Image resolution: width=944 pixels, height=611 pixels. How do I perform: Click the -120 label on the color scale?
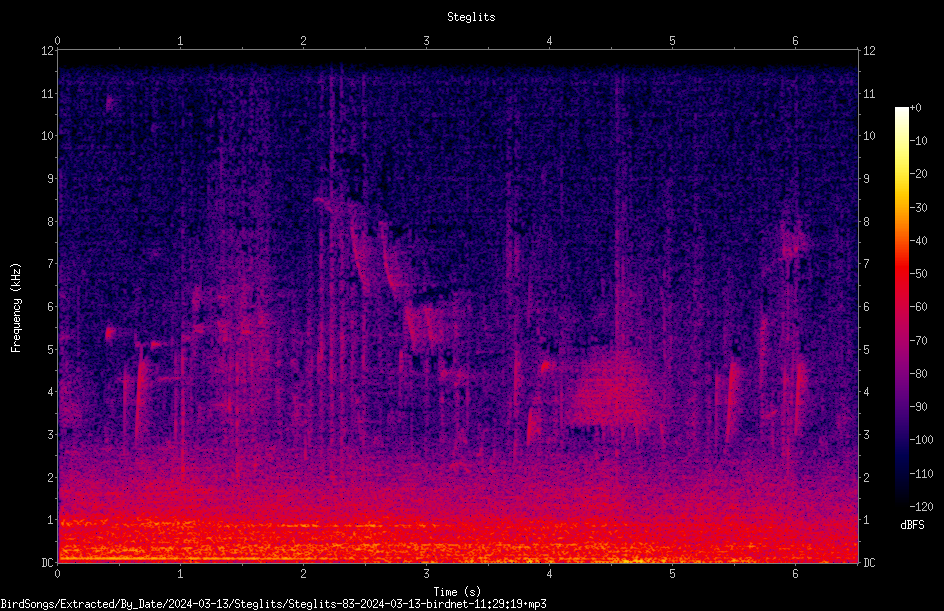click(x=920, y=506)
